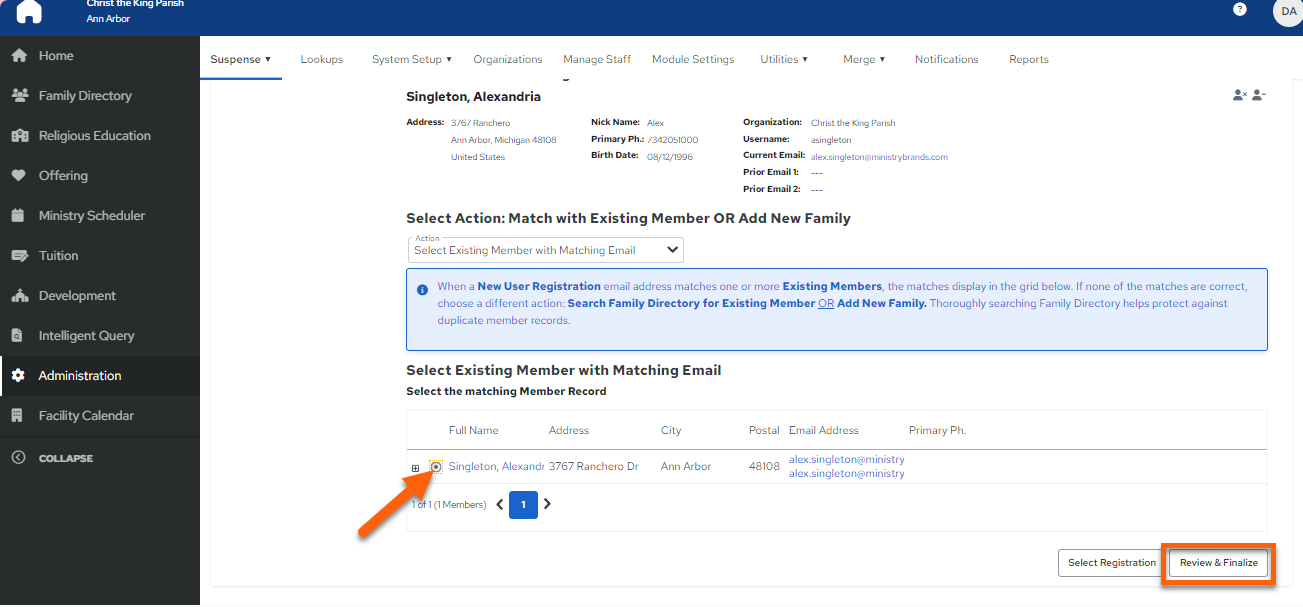Open the Singleton, Alexandria member link
The image size is (1303, 607).
point(496,467)
